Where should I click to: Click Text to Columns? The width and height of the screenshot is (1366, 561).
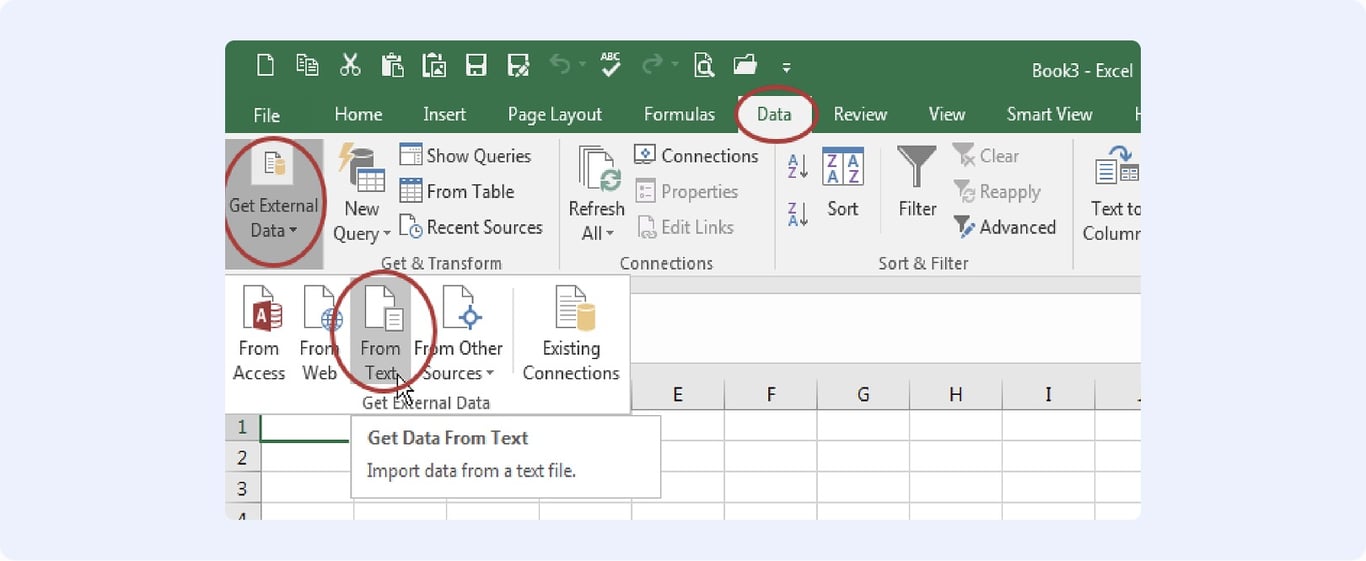click(x=1112, y=195)
